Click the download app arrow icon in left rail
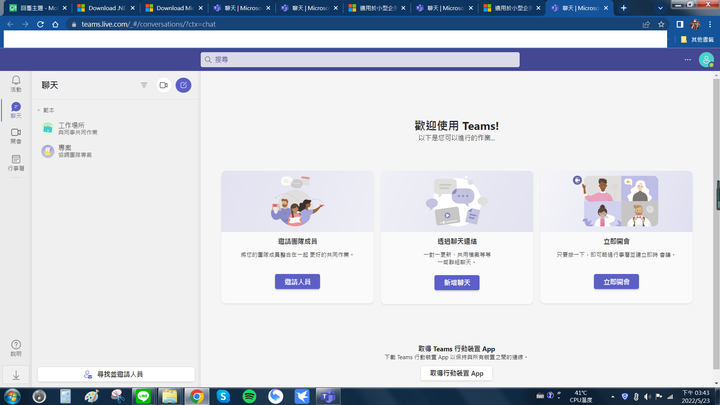Viewport: 720px width, 405px height. pyautogui.click(x=16, y=375)
